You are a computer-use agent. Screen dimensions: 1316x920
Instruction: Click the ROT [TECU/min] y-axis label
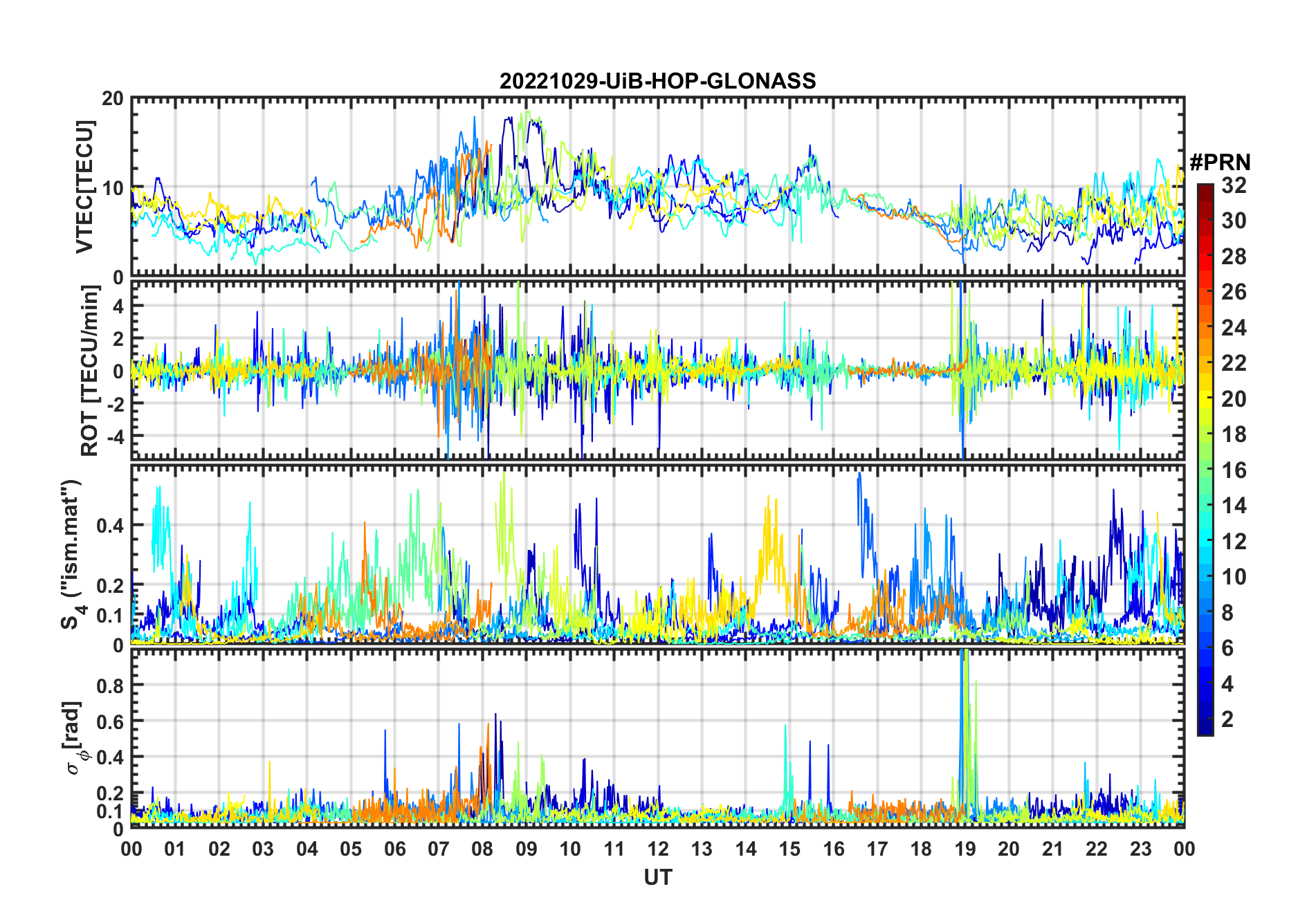(x=90, y=371)
